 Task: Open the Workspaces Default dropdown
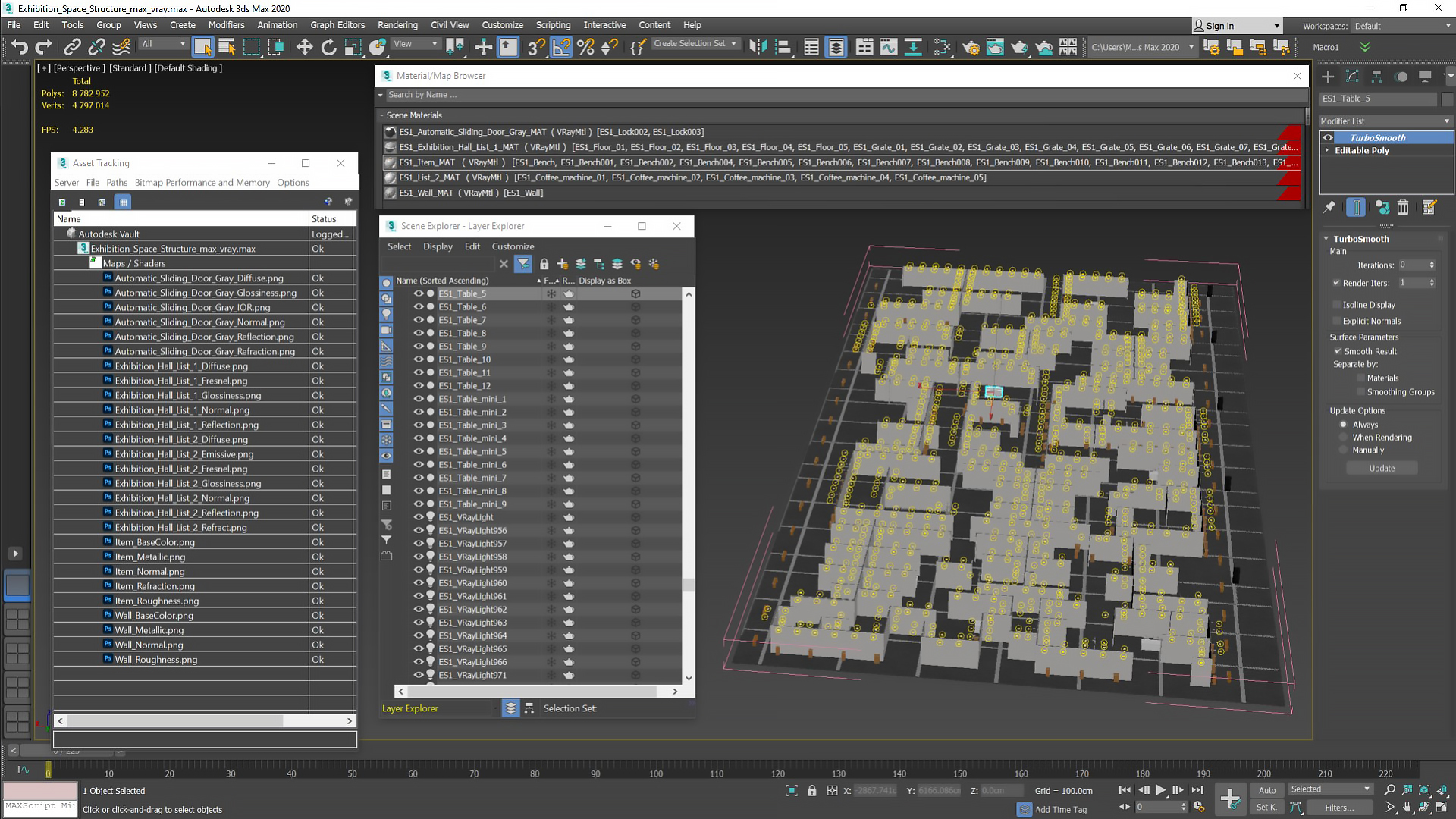[x=1402, y=26]
